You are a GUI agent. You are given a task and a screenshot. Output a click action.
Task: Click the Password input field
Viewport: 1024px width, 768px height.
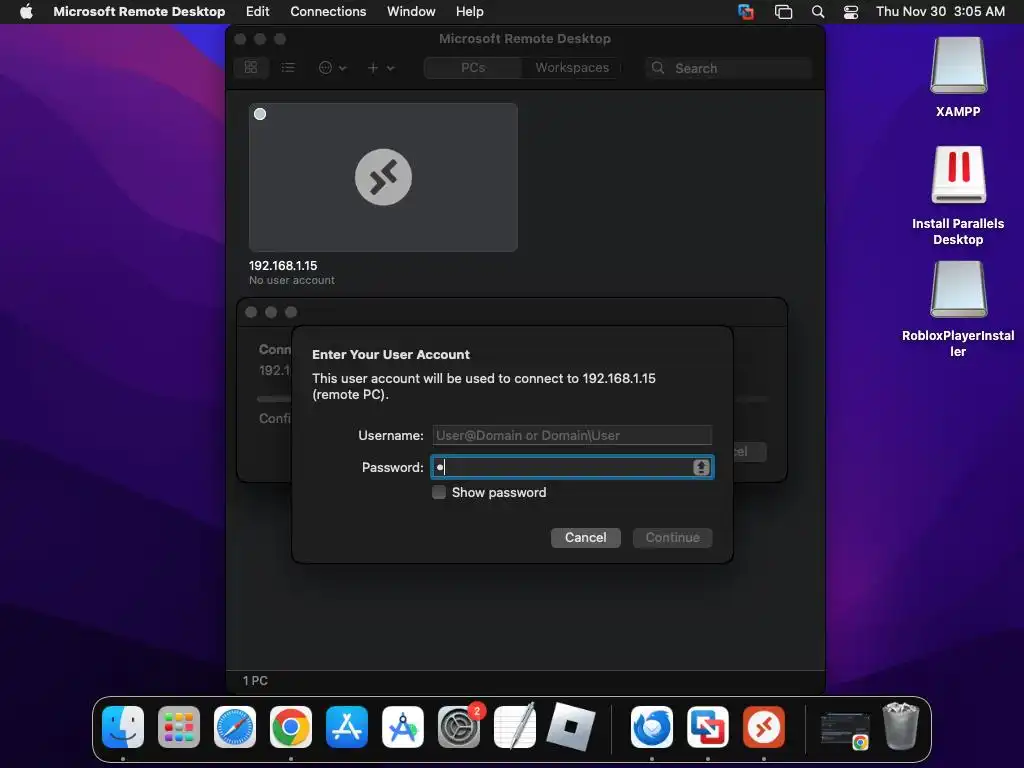coord(572,468)
